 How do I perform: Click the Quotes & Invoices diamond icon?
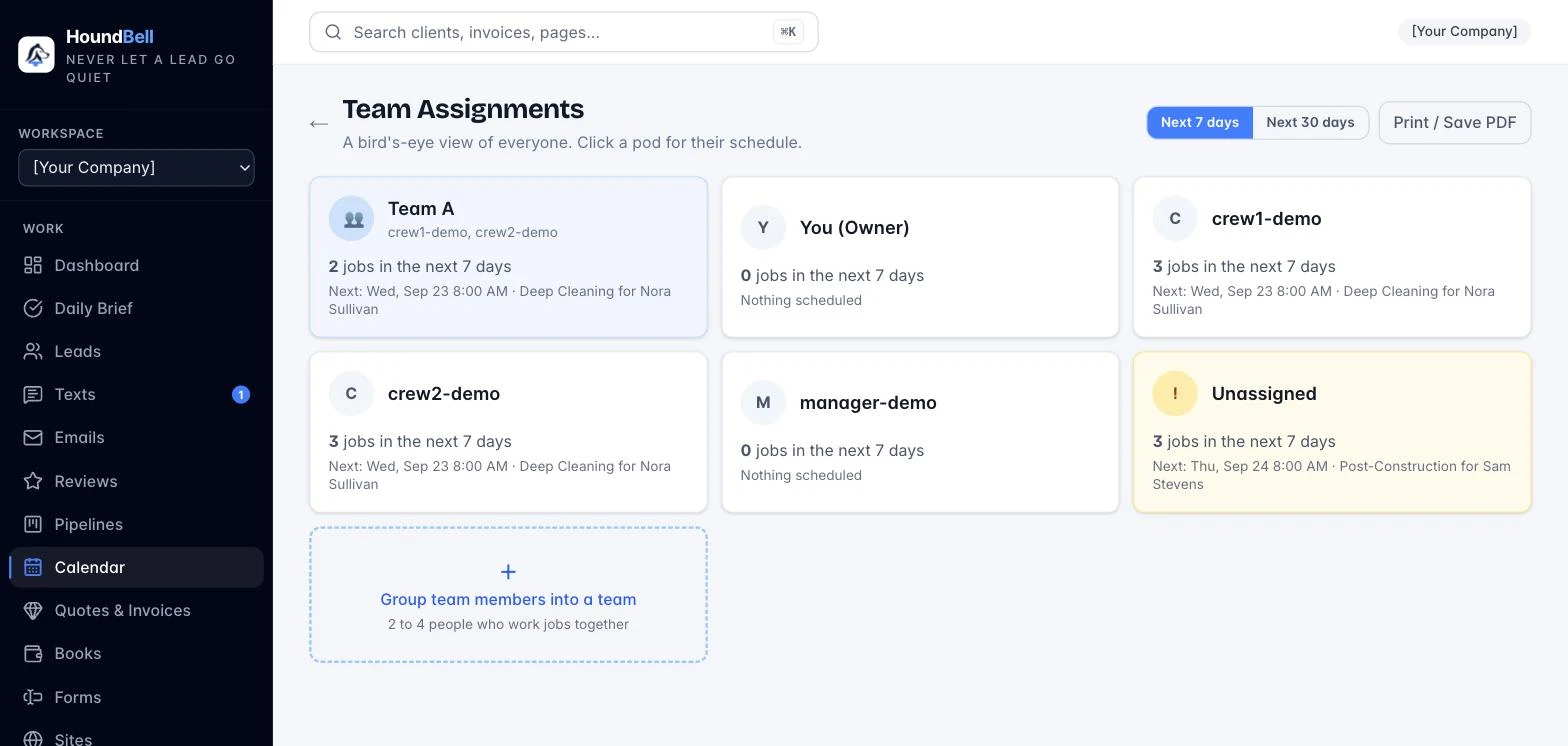click(33, 610)
